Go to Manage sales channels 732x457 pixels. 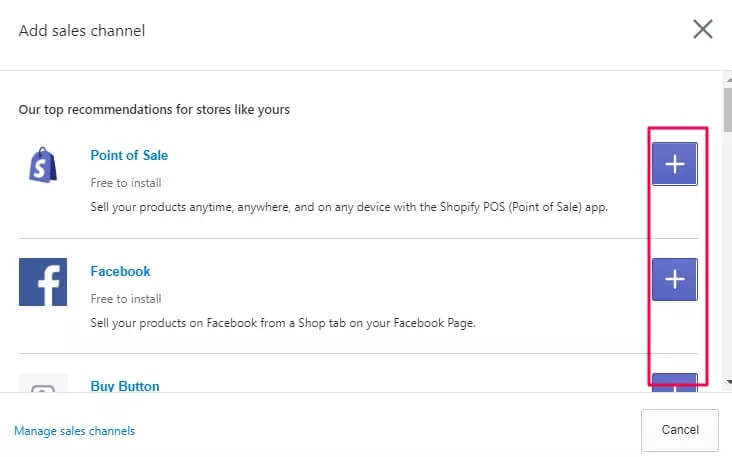coord(74,431)
